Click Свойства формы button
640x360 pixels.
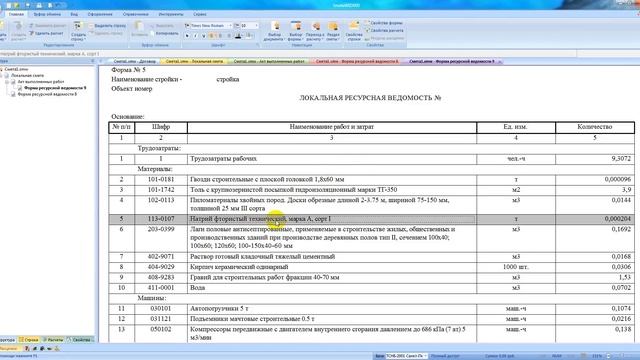click(x=384, y=23)
